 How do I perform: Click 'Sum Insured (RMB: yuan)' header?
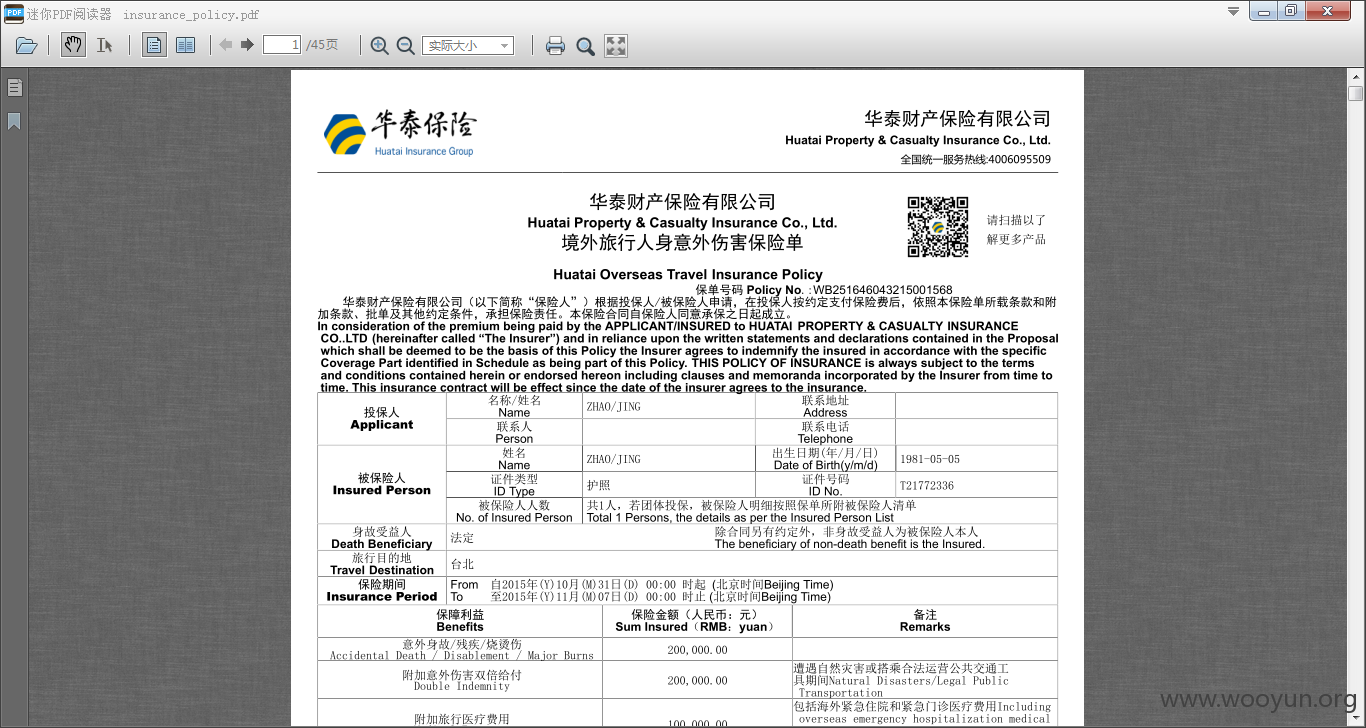695,626
